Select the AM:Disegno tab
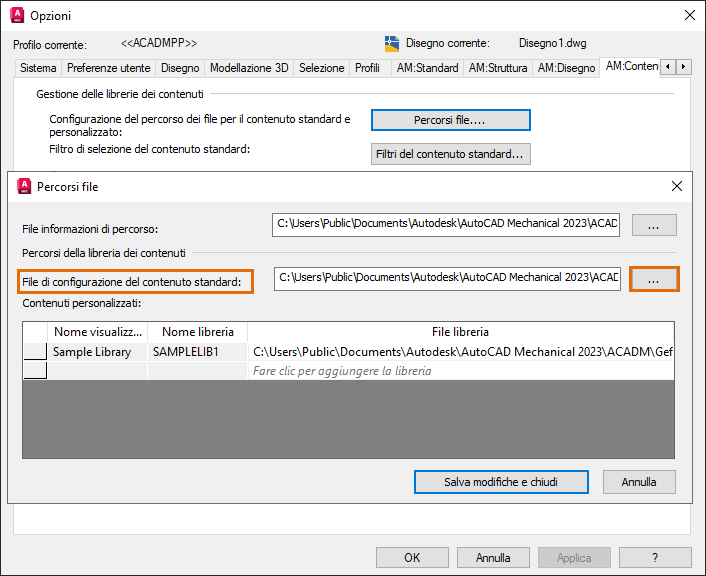The image size is (706, 576). coord(566,68)
